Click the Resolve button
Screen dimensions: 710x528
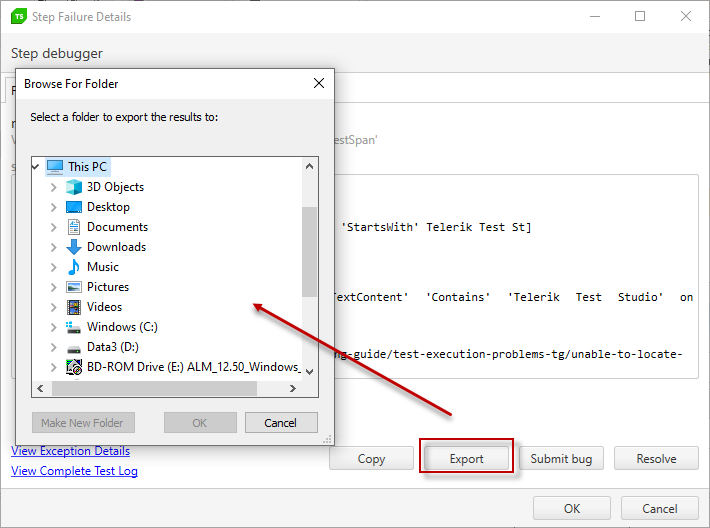(656, 458)
